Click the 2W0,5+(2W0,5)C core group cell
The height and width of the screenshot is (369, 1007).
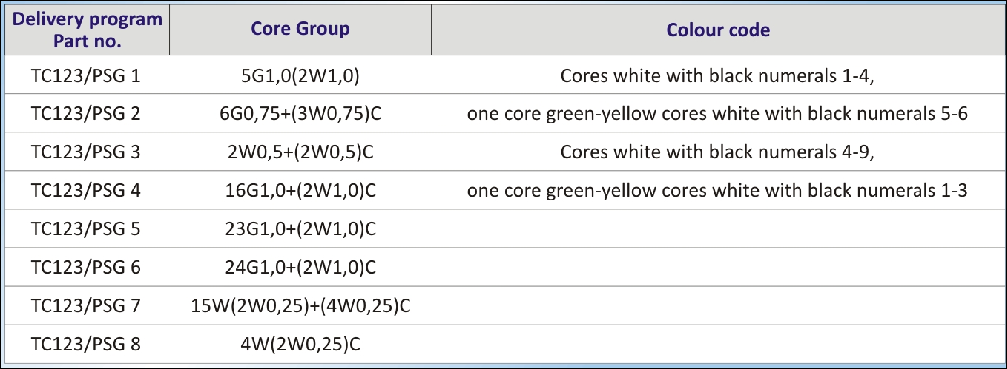[301, 153]
